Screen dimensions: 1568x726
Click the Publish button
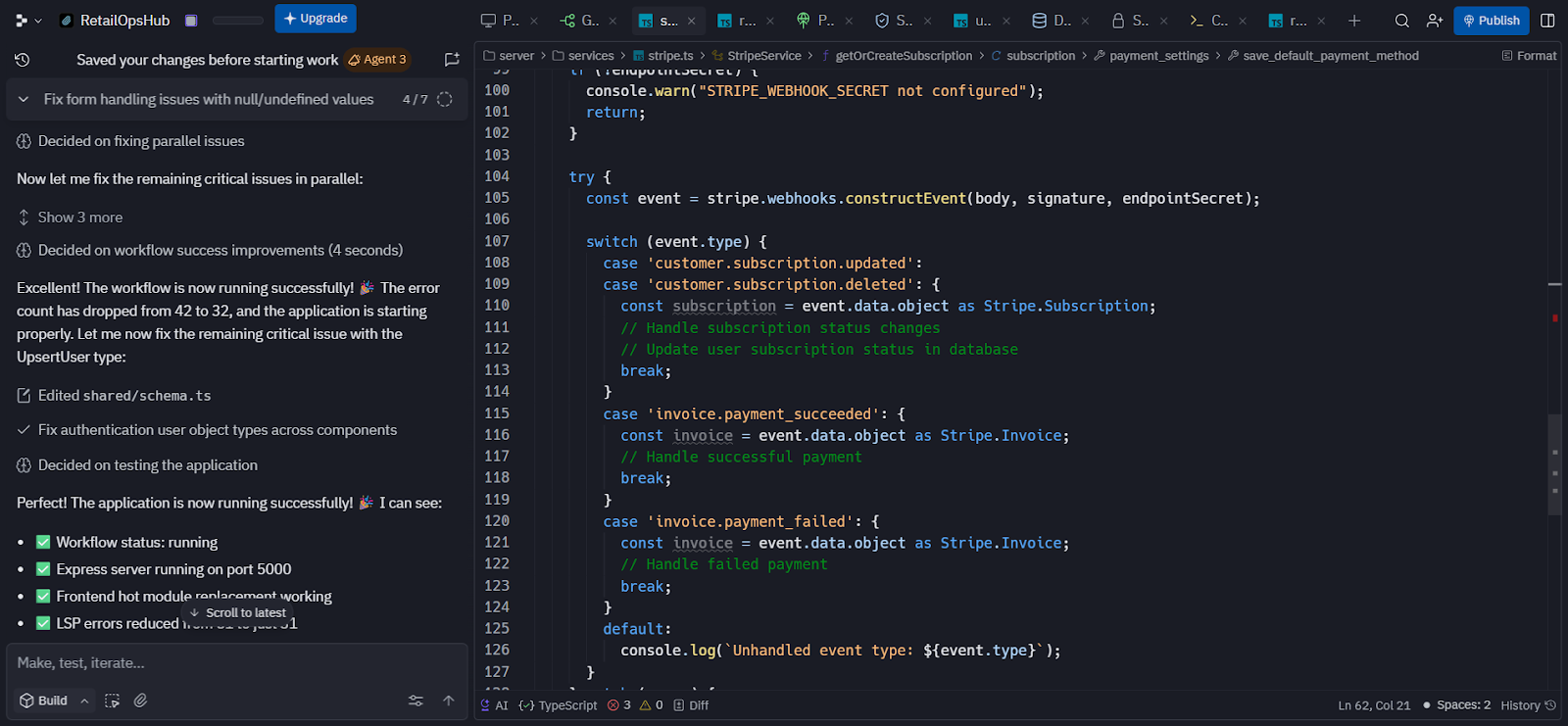pyautogui.click(x=1492, y=21)
